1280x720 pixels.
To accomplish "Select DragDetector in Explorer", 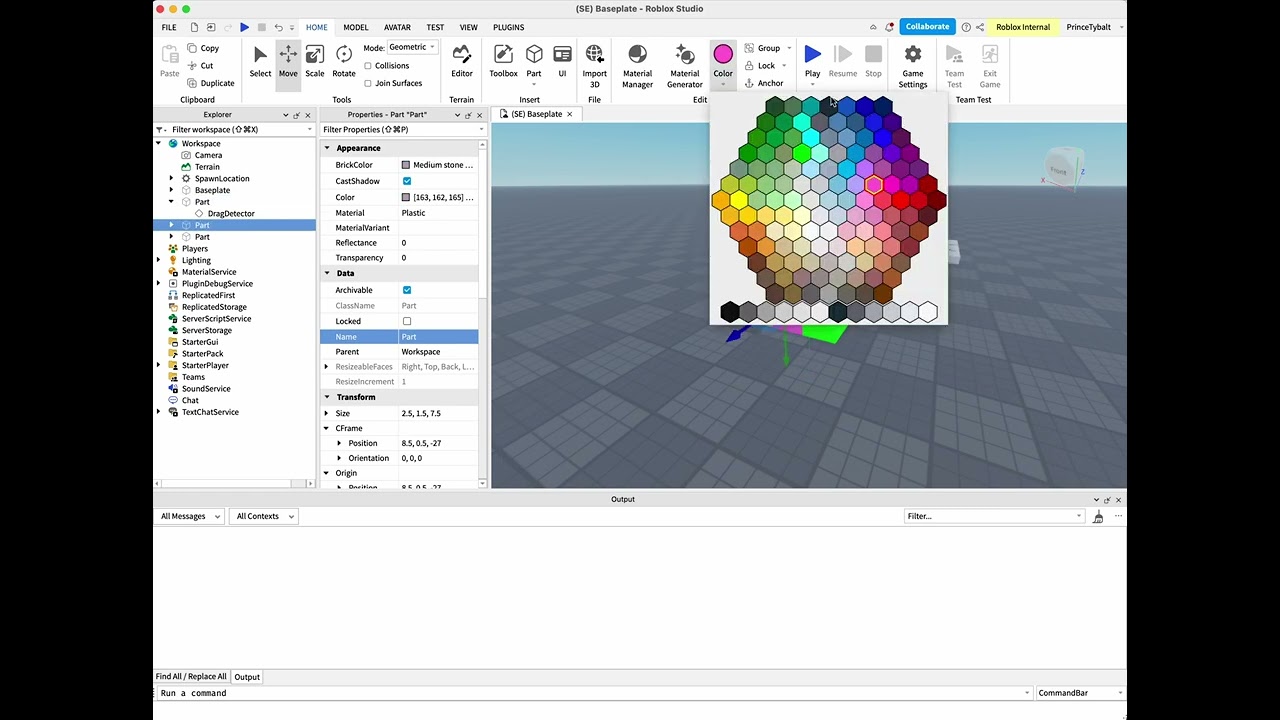I will 231,214.
